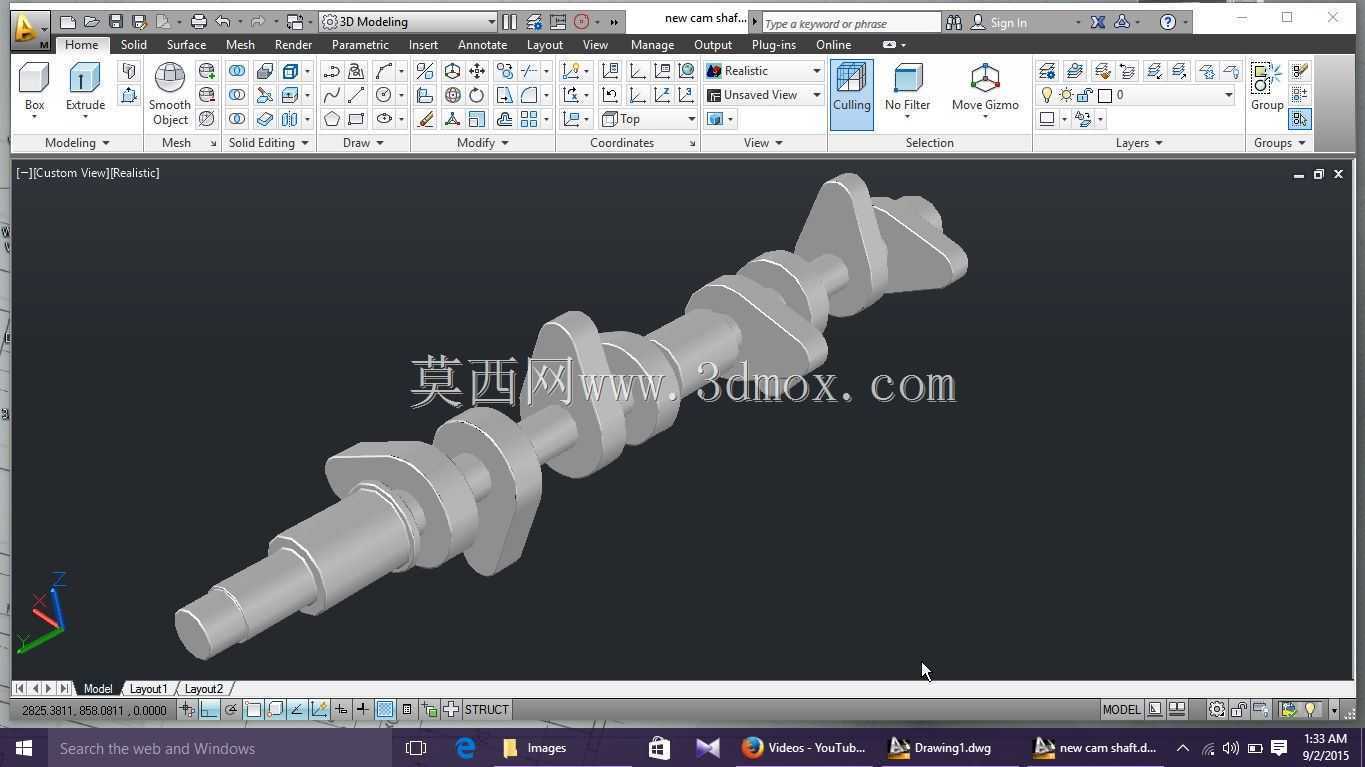Click the Plot (print) icon
Image resolution: width=1365 pixels, height=767 pixels.
tap(198, 21)
